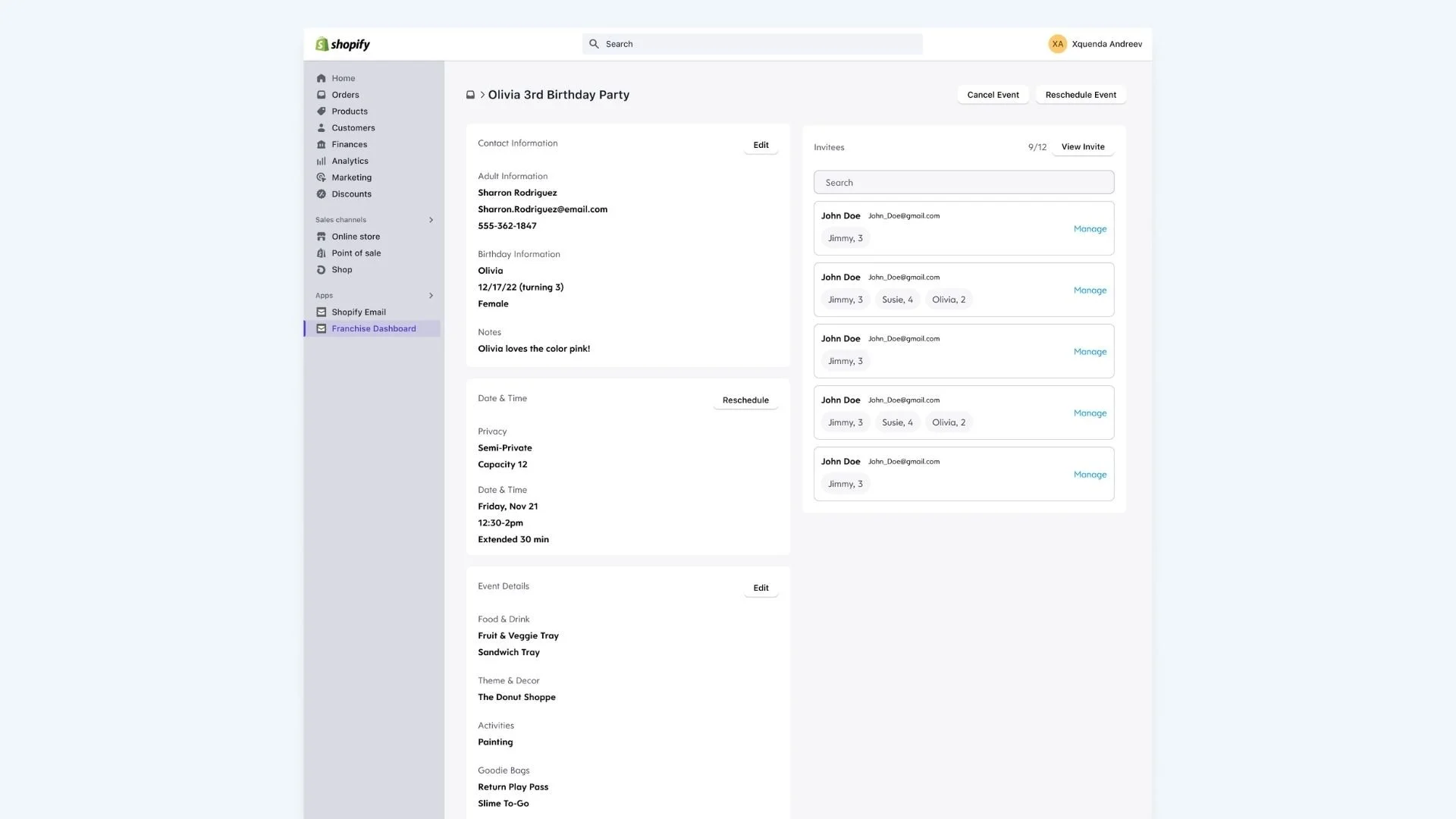Click the Orders inbox icon
The width and height of the screenshot is (1456, 819).
pyautogui.click(x=321, y=95)
